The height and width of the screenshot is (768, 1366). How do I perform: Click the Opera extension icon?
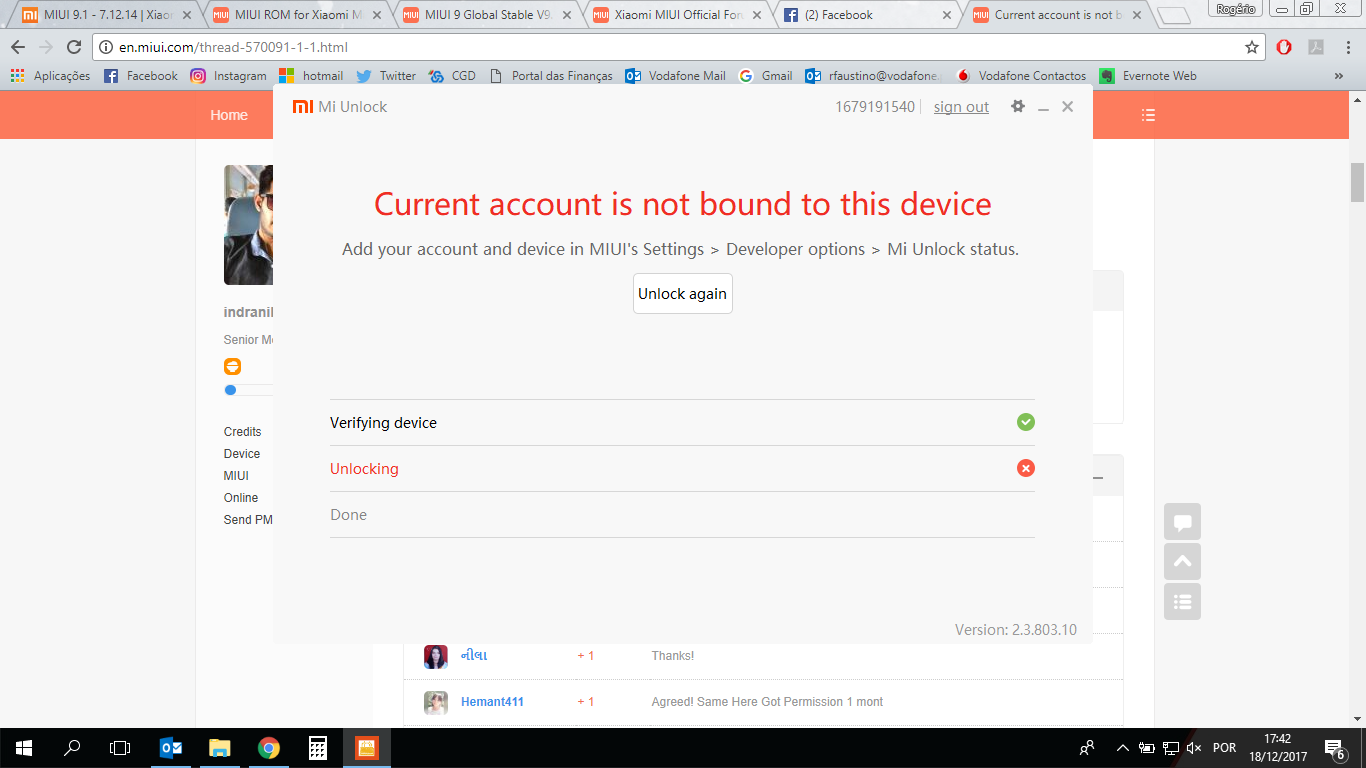(1284, 47)
